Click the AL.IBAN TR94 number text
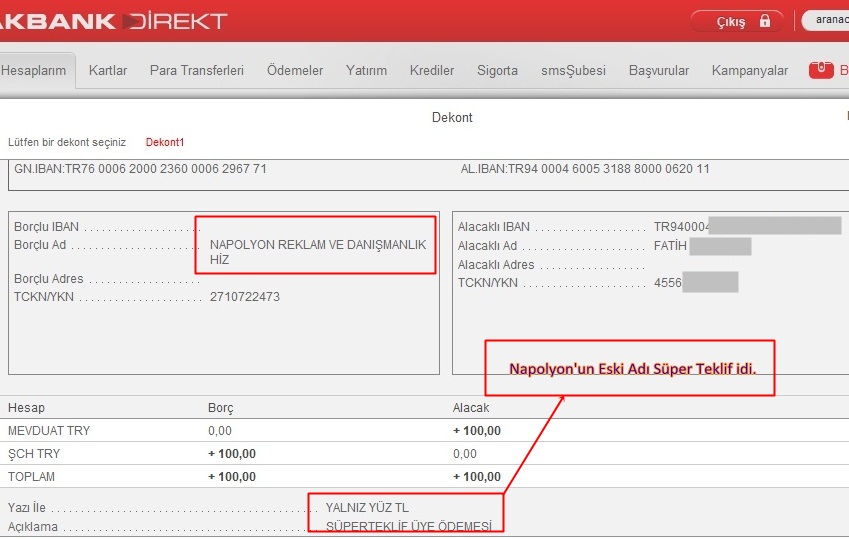Viewport: 849px width, 539px height. [585, 168]
